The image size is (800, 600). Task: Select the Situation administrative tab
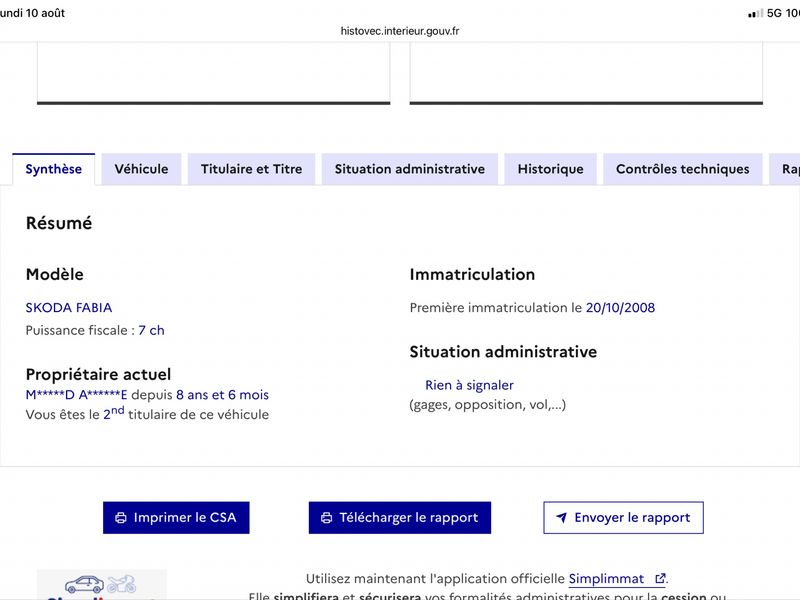410,169
